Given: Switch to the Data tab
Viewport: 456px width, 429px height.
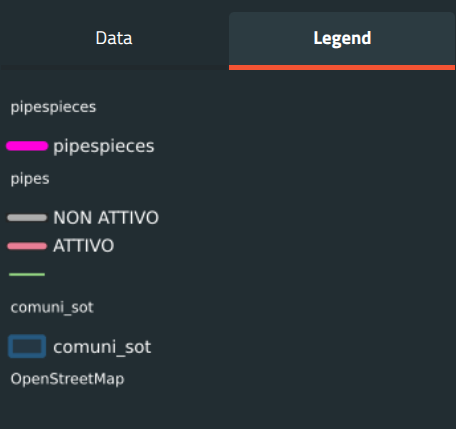Looking at the screenshot, I should [114, 38].
